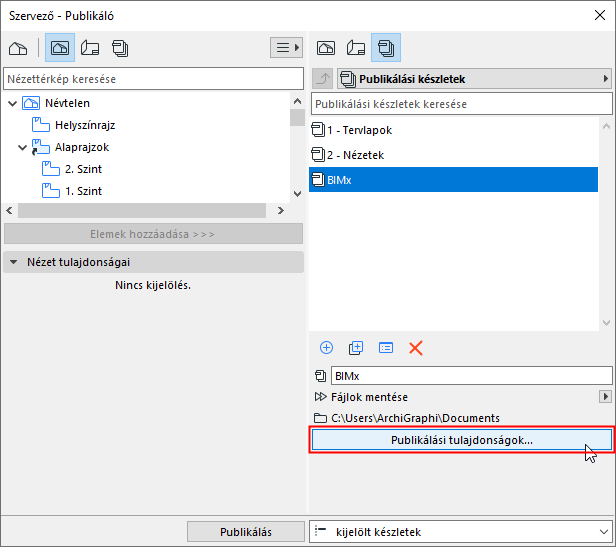The image size is (616, 547).
Task: Click folder icon beside Documents path
Action: pyautogui.click(x=320, y=418)
